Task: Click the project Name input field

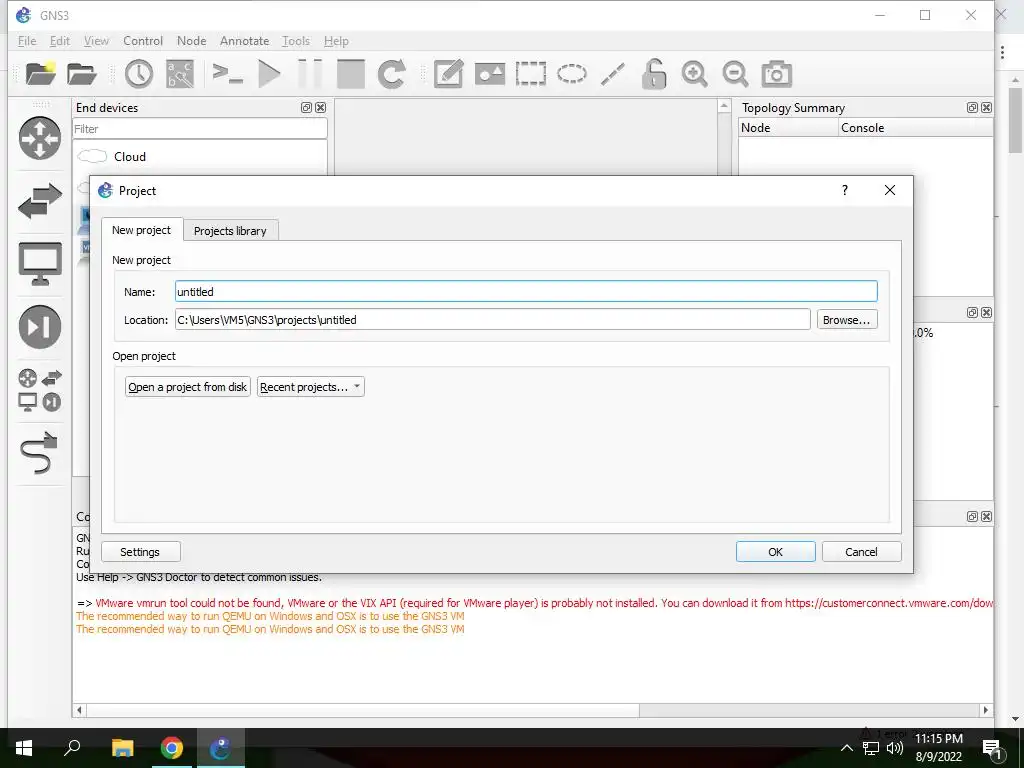Action: (x=526, y=291)
